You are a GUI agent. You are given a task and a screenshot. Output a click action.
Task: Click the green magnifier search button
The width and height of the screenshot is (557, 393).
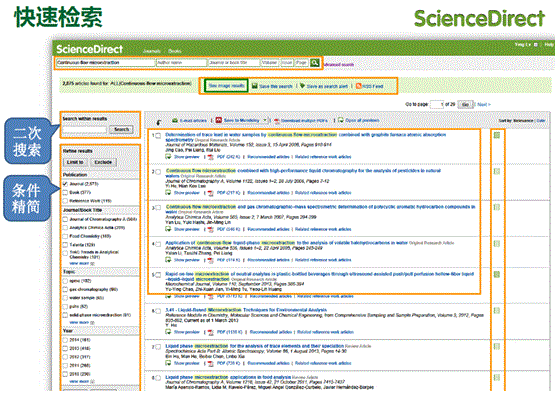pos(314,63)
